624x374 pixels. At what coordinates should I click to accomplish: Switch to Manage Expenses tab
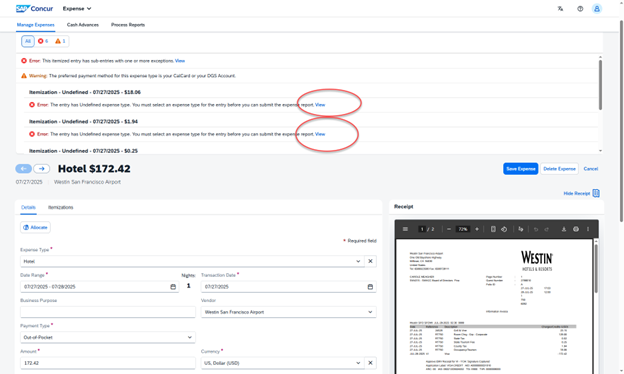click(35, 25)
